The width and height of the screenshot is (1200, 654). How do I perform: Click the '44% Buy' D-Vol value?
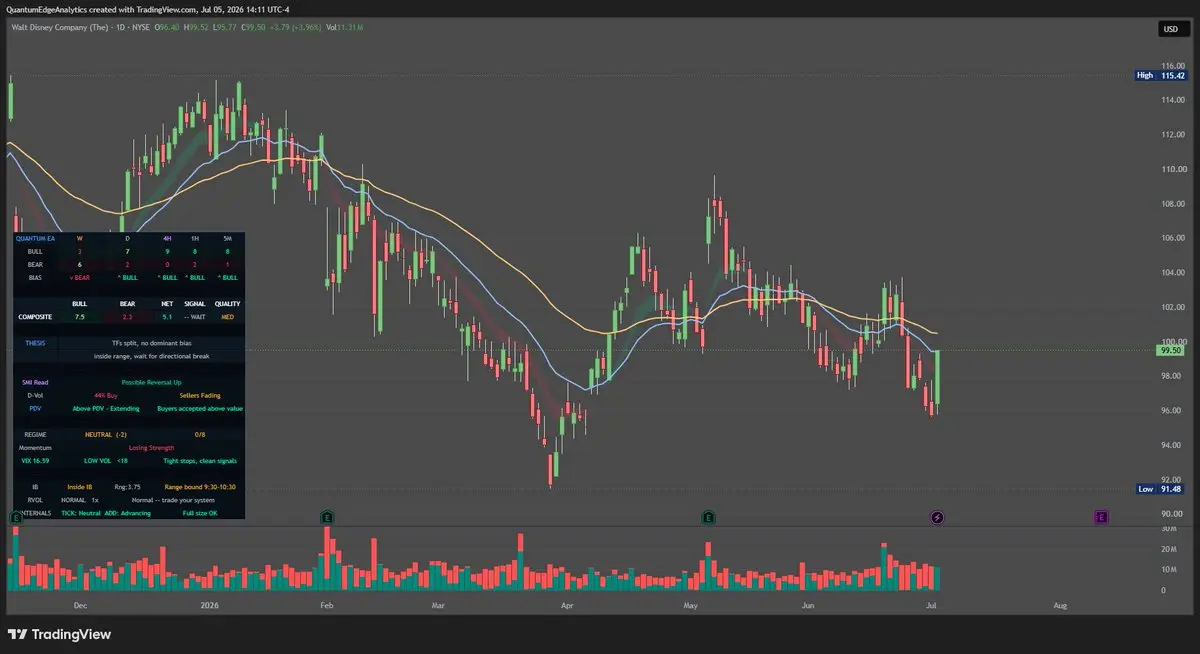[106, 395]
